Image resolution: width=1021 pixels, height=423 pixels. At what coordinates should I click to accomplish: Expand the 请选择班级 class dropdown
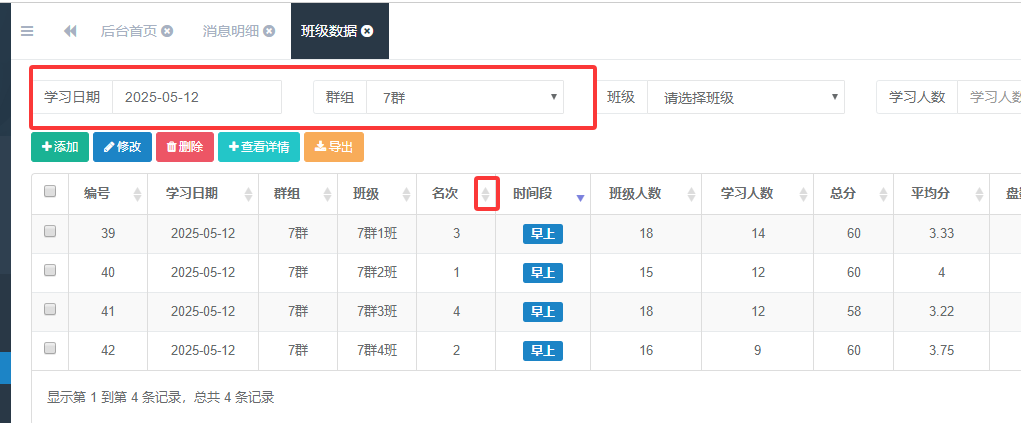click(x=745, y=97)
